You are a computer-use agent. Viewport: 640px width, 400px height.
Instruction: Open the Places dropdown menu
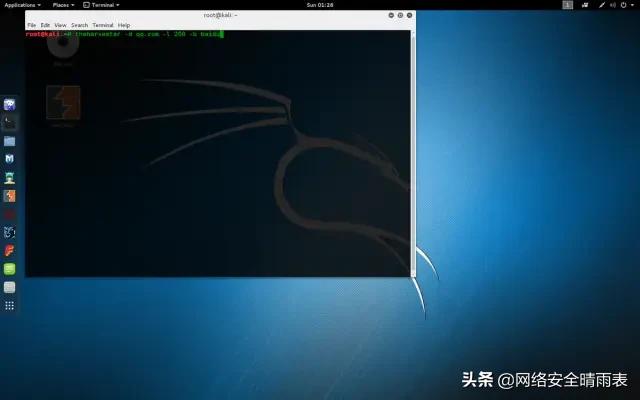tap(63, 5)
